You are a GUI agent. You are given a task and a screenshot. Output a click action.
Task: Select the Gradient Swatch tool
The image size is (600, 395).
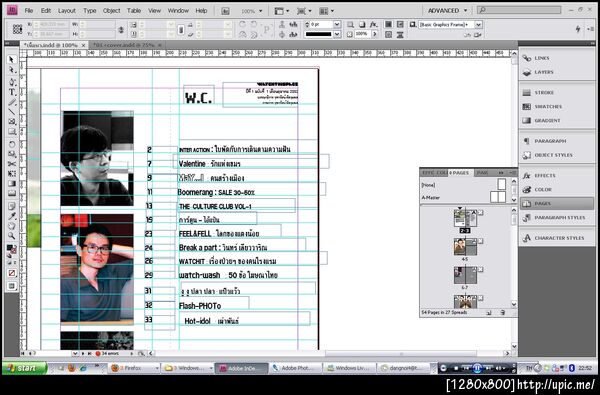click(11, 184)
